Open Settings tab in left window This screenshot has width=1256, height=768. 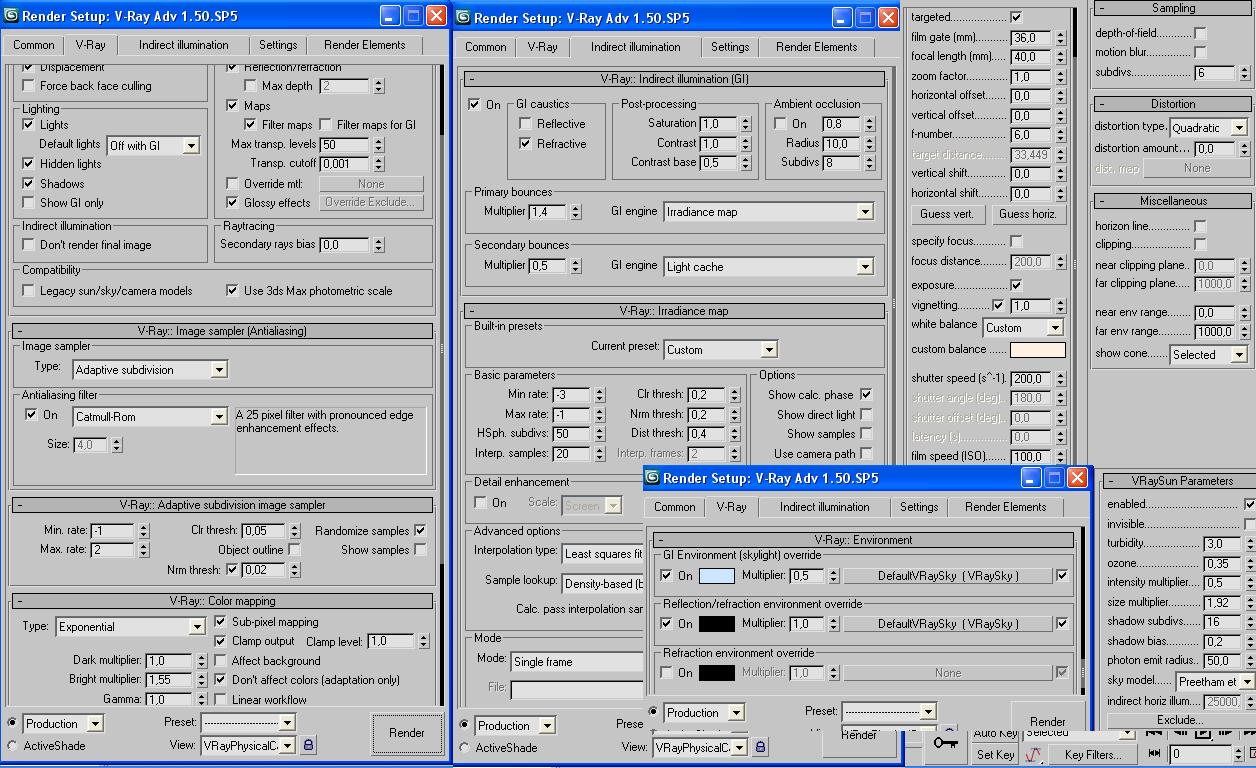[x=278, y=45]
